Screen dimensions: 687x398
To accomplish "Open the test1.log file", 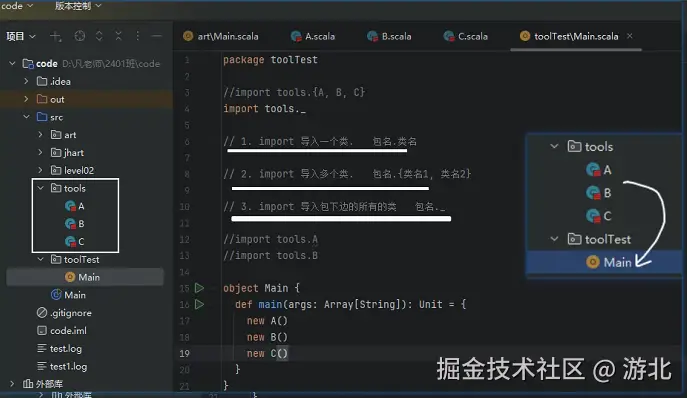I will pyautogui.click(x=62, y=366).
